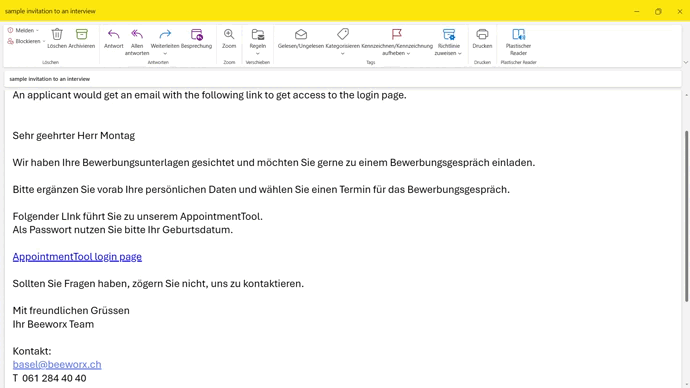Open the Melden report option
Screen dimensions: 690x388
click(x=21, y=30)
